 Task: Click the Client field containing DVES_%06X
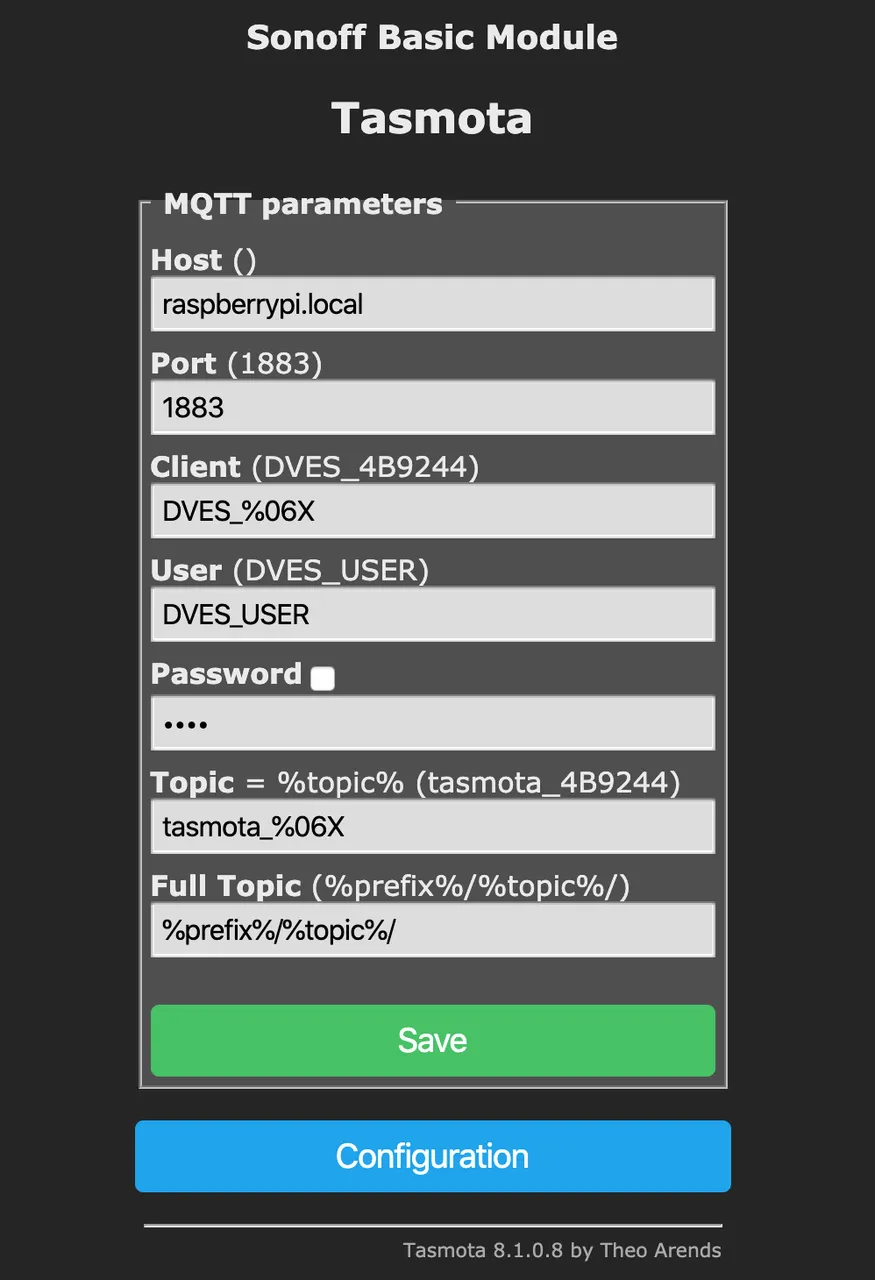[433, 511]
